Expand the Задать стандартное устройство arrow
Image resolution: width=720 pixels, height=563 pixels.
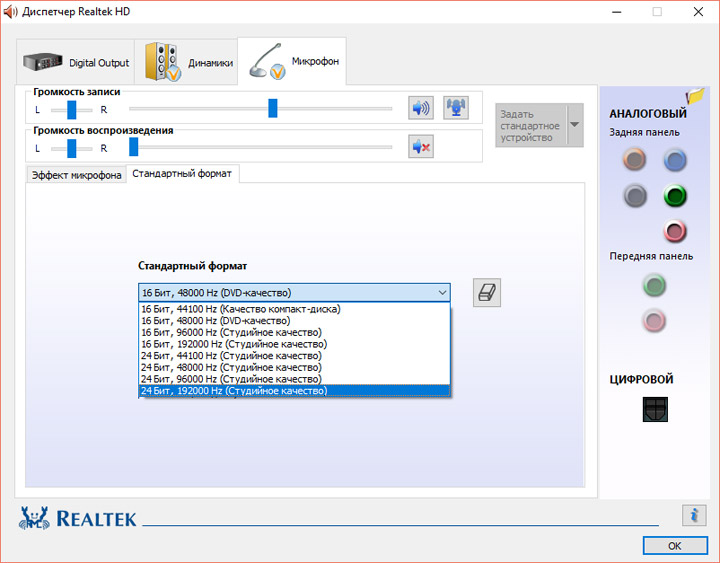click(x=574, y=125)
